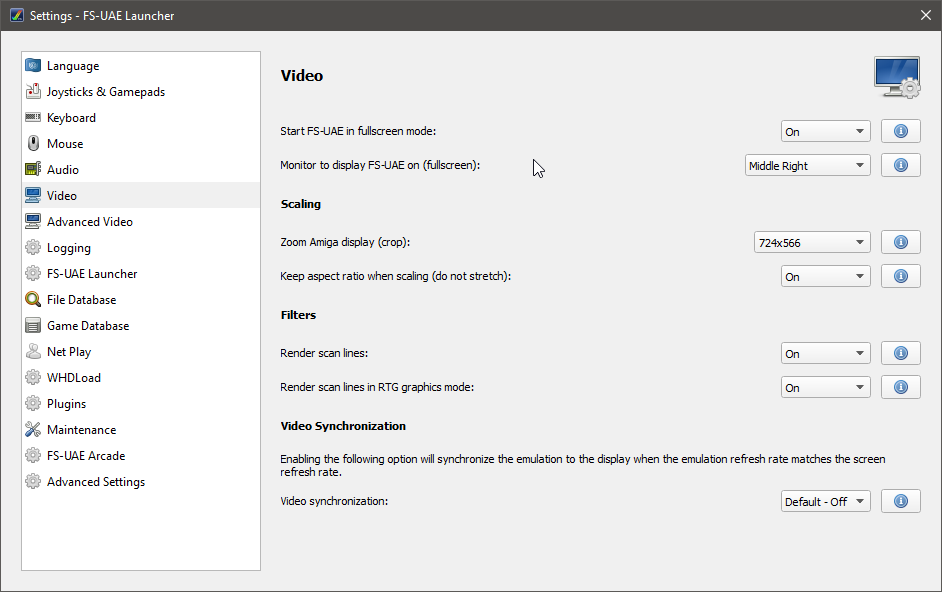Click the File Database magnifier icon
The width and height of the screenshot is (942, 592).
tap(33, 299)
